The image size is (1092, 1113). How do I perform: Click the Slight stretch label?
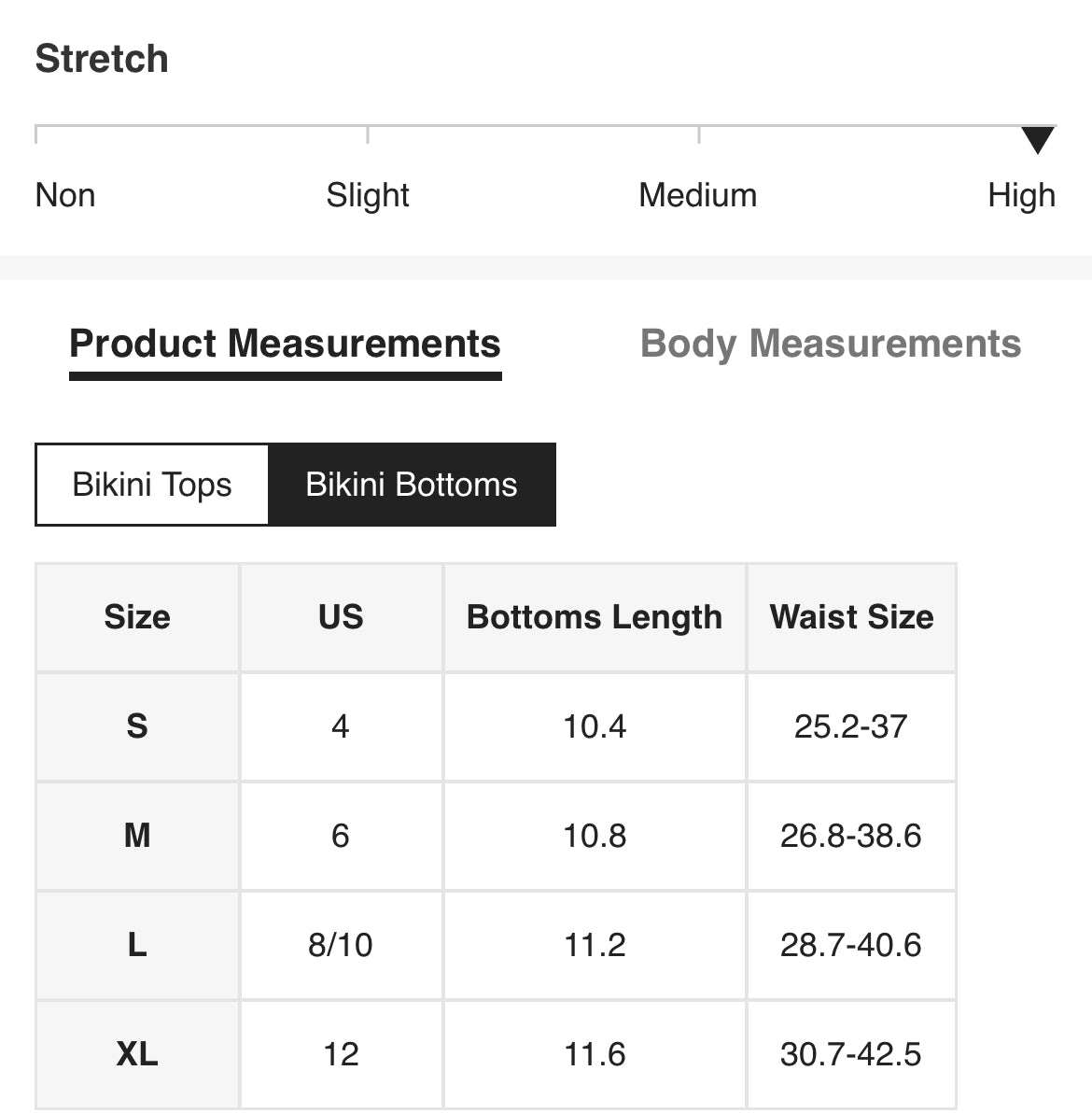368,195
